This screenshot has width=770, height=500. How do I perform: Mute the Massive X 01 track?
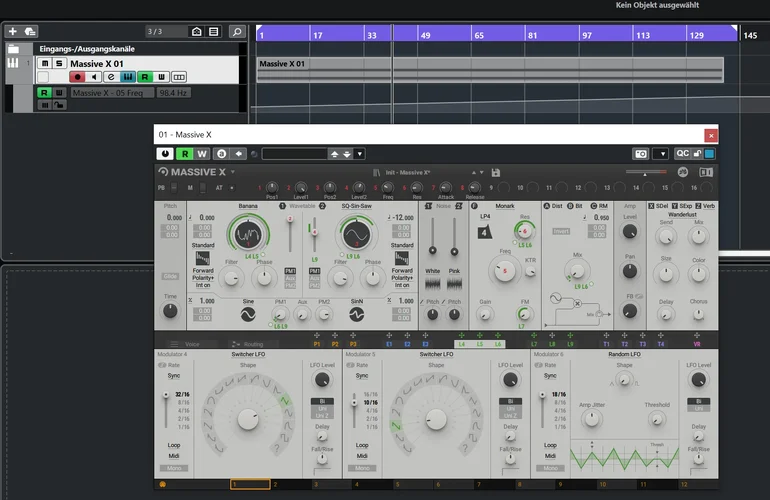(x=44, y=64)
